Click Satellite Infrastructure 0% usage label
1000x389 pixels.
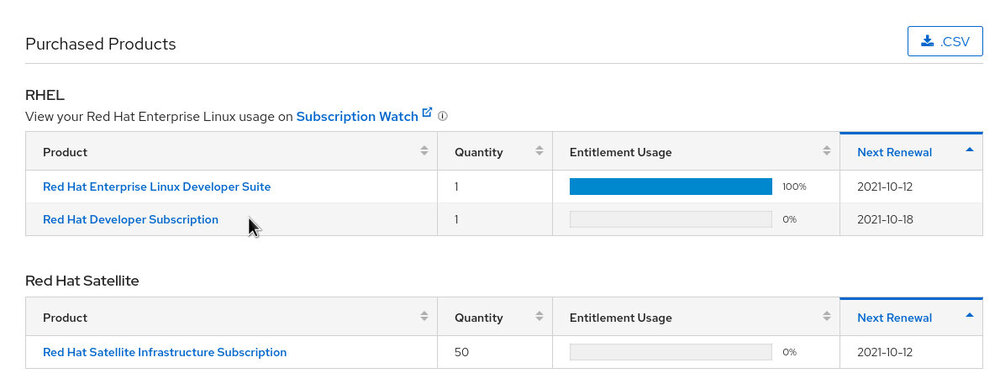click(x=789, y=352)
